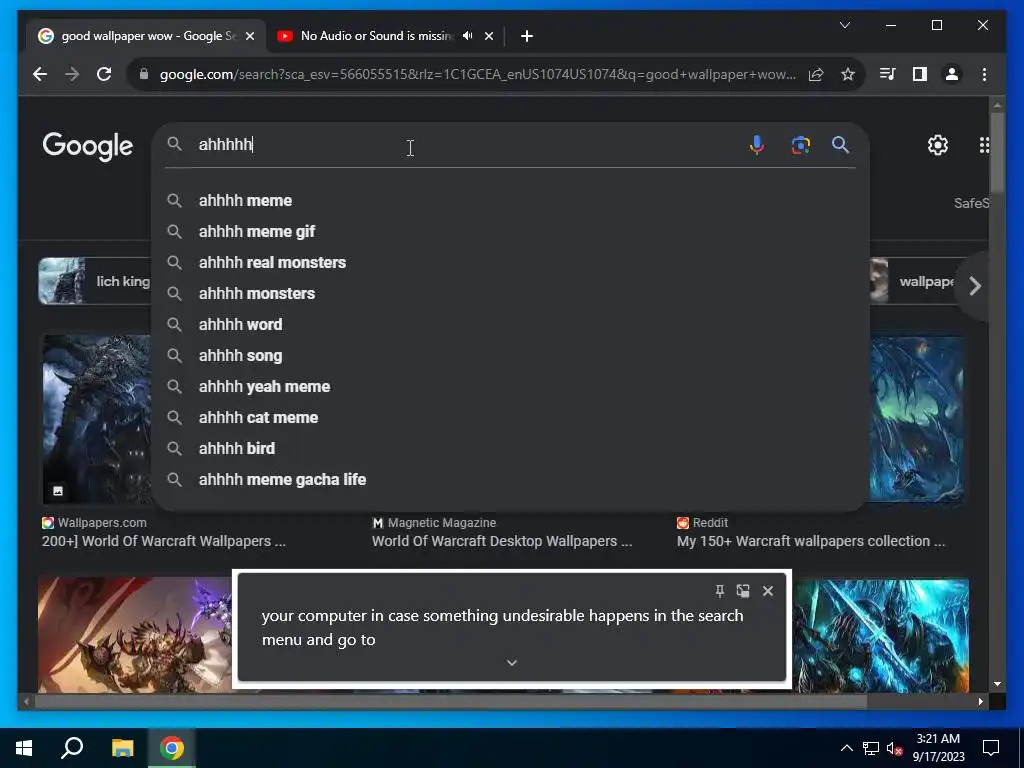Expand the live caption box chevron
Screen dimensions: 1024x768
[512, 663]
